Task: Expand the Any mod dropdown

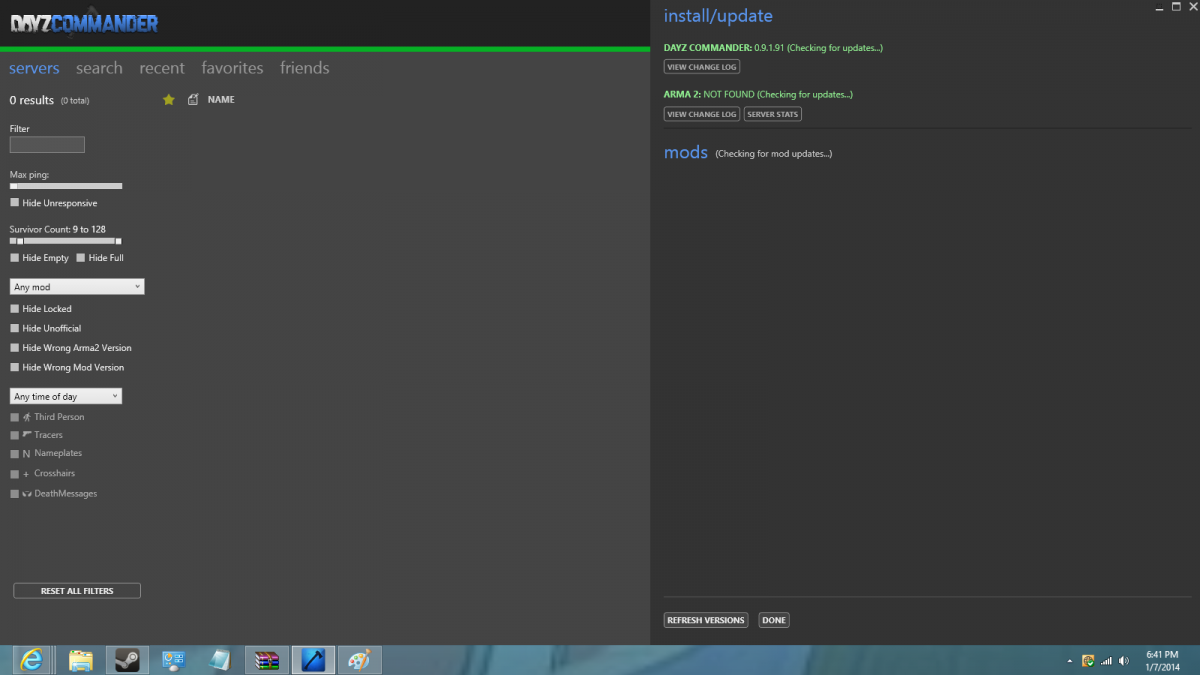Action: click(x=77, y=287)
